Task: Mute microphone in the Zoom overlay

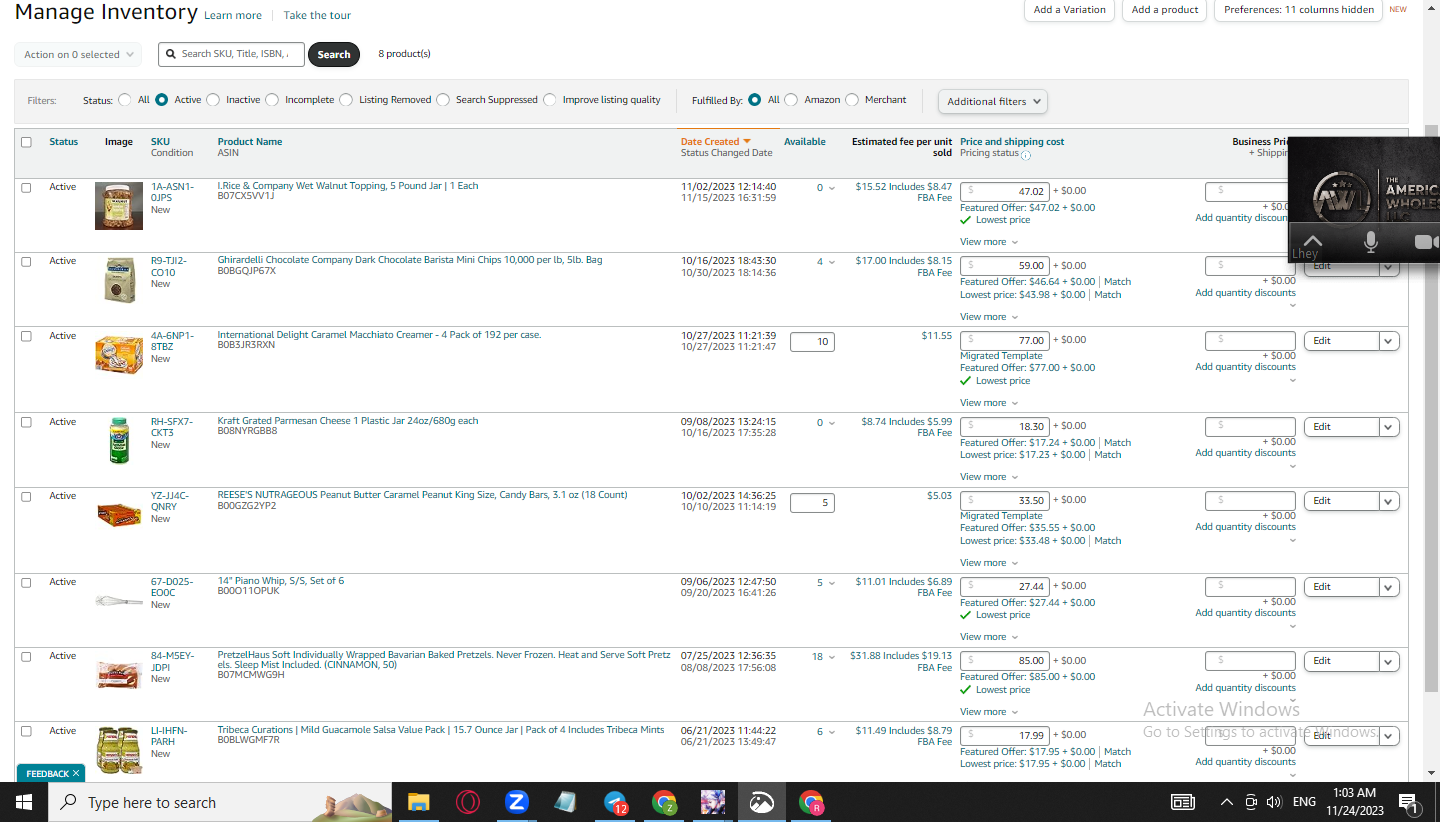Action: [x=1370, y=241]
